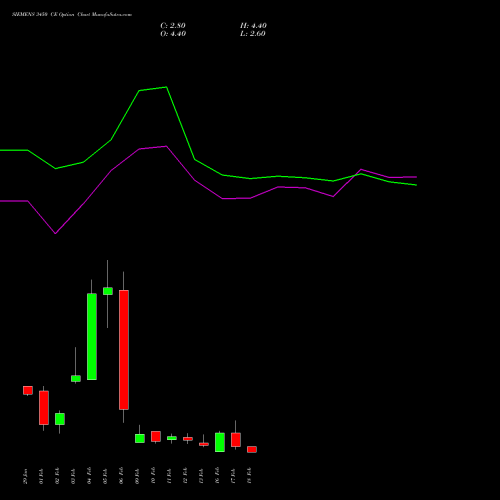Select the open value 'O: 4.40'
Screen dimensions: 500x500
click(x=173, y=34)
